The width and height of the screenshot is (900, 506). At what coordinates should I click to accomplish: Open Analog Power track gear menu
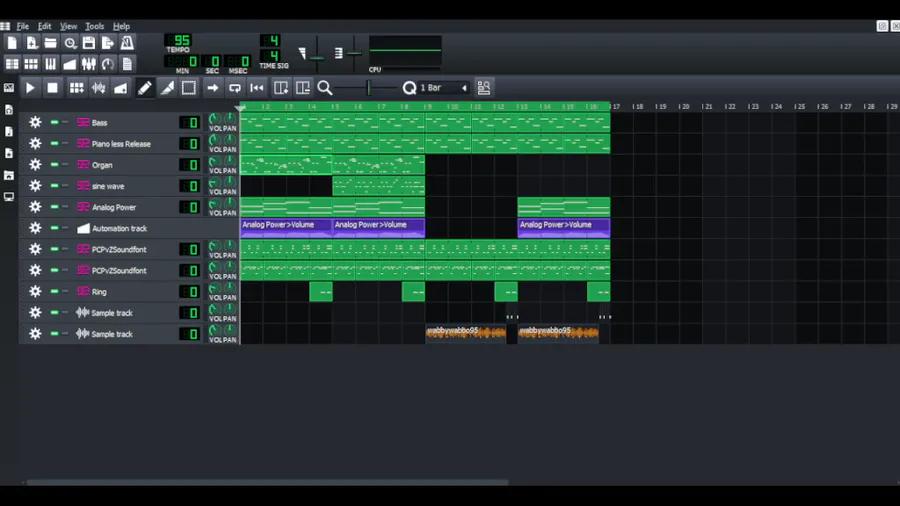(x=35, y=207)
